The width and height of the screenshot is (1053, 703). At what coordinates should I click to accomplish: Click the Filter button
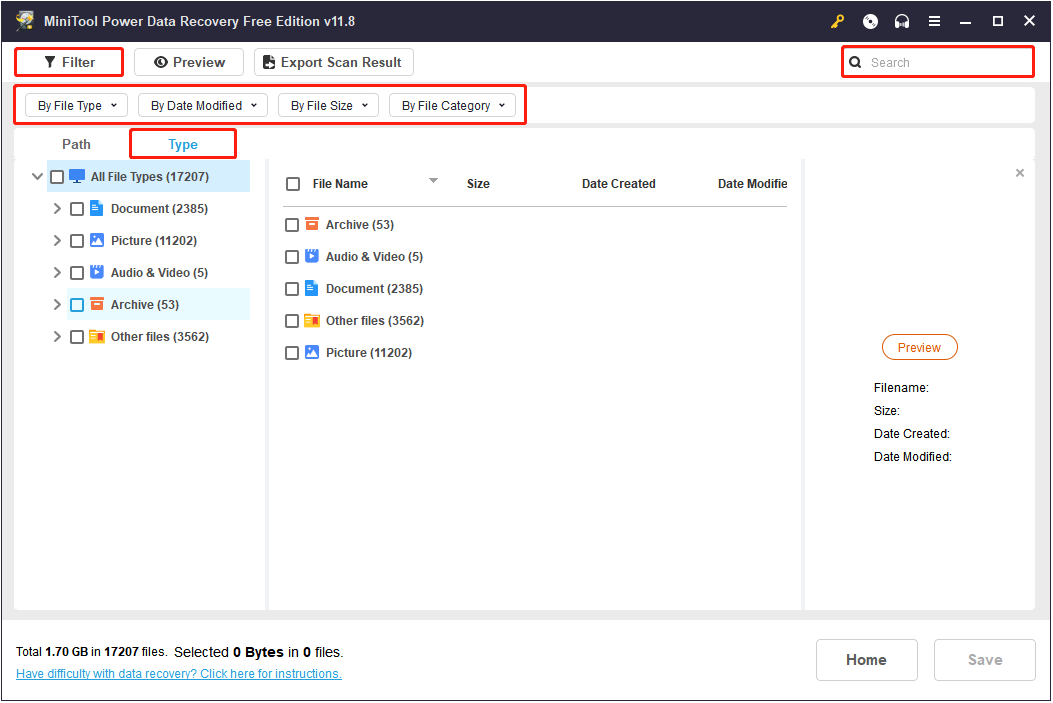[69, 62]
